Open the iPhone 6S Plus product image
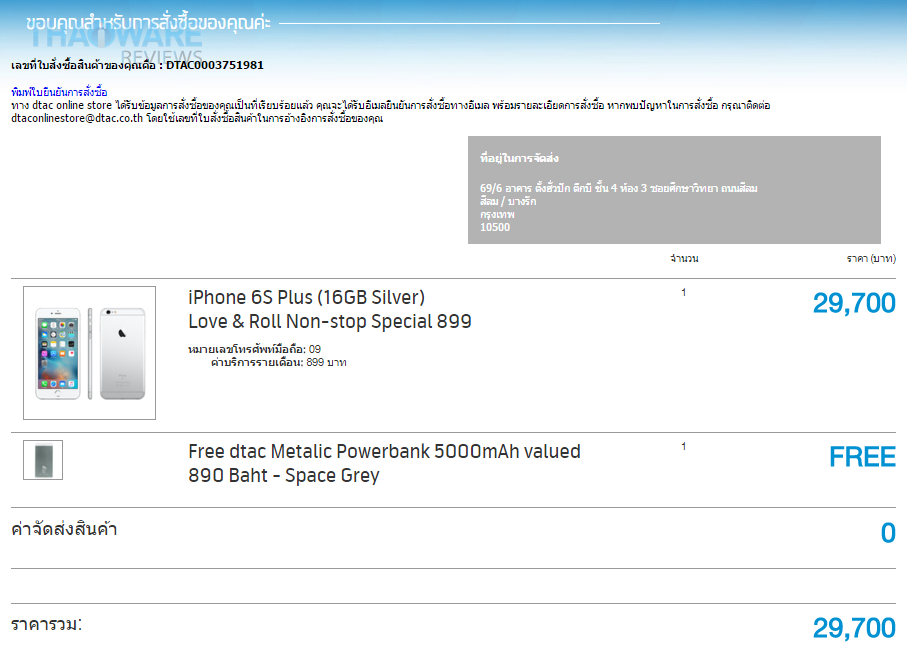Viewport: 907px width, 657px height. (x=90, y=353)
